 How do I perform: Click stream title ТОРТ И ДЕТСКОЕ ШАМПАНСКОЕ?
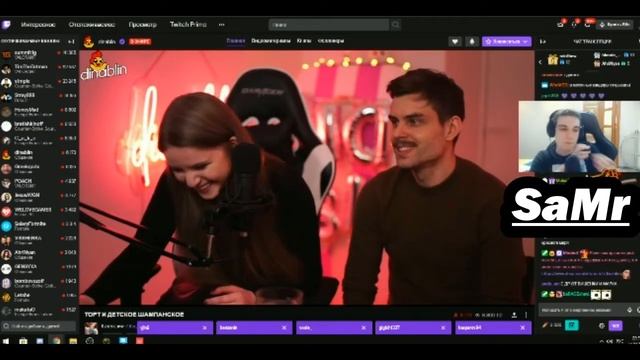[134, 314]
